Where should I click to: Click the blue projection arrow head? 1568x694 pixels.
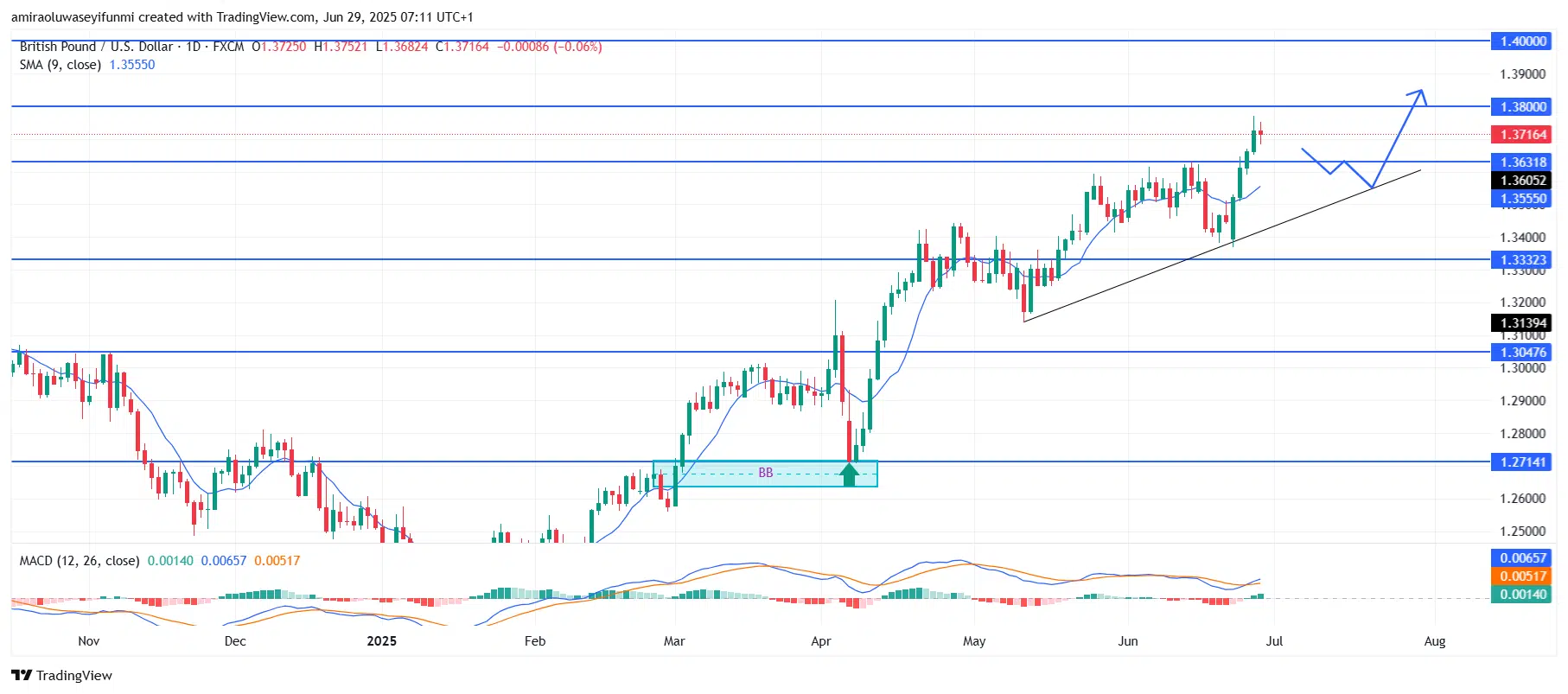click(1418, 94)
